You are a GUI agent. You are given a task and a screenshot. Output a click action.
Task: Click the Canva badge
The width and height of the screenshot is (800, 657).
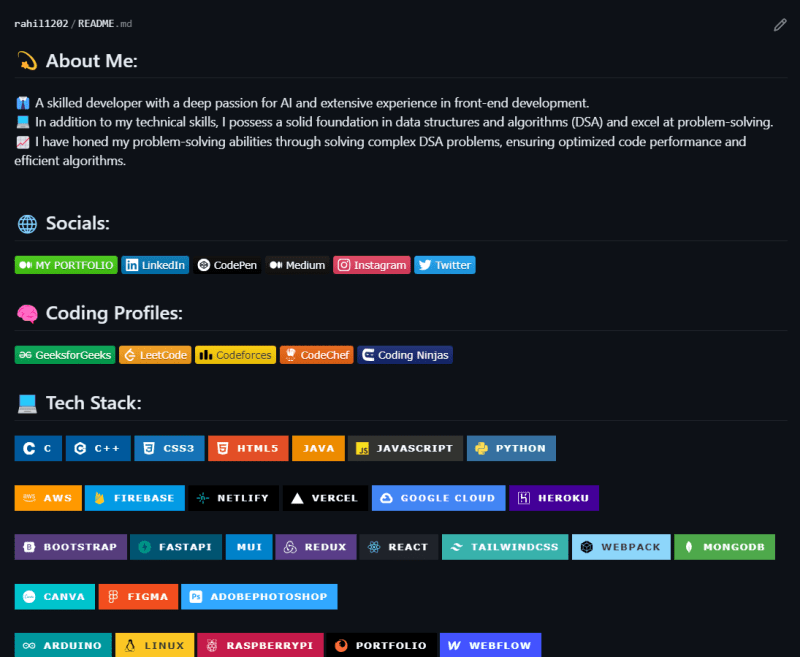[55, 597]
